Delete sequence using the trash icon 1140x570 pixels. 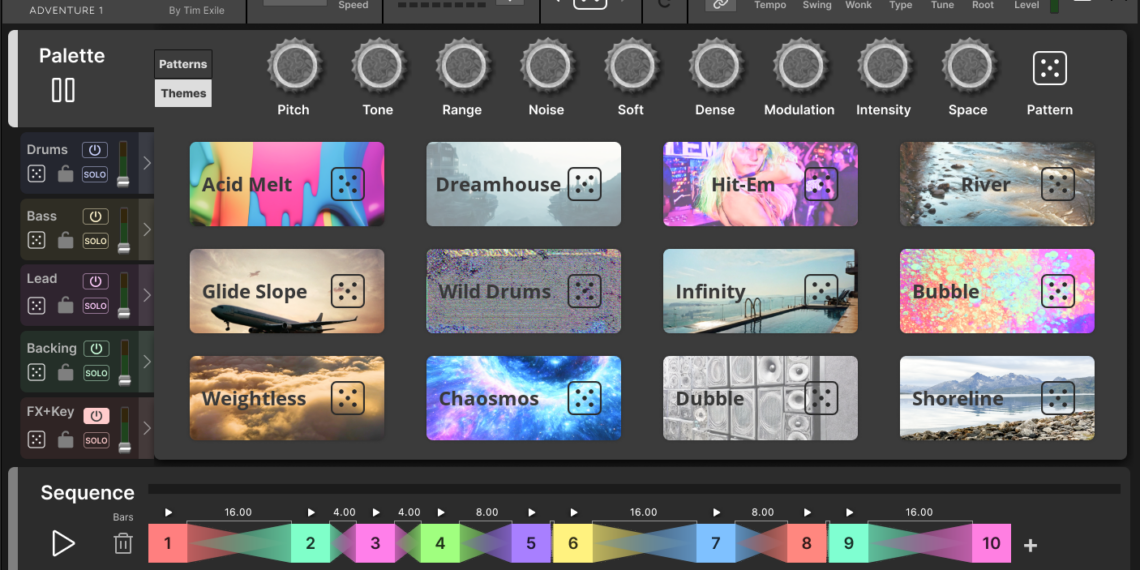[123, 543]
